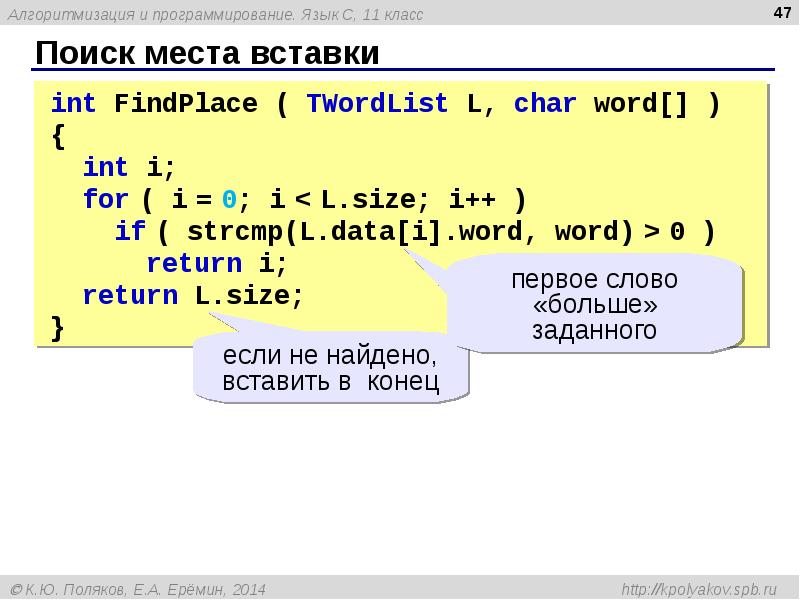Click the for keyword in the loop
800x600 pixels.
coord(105,199)
